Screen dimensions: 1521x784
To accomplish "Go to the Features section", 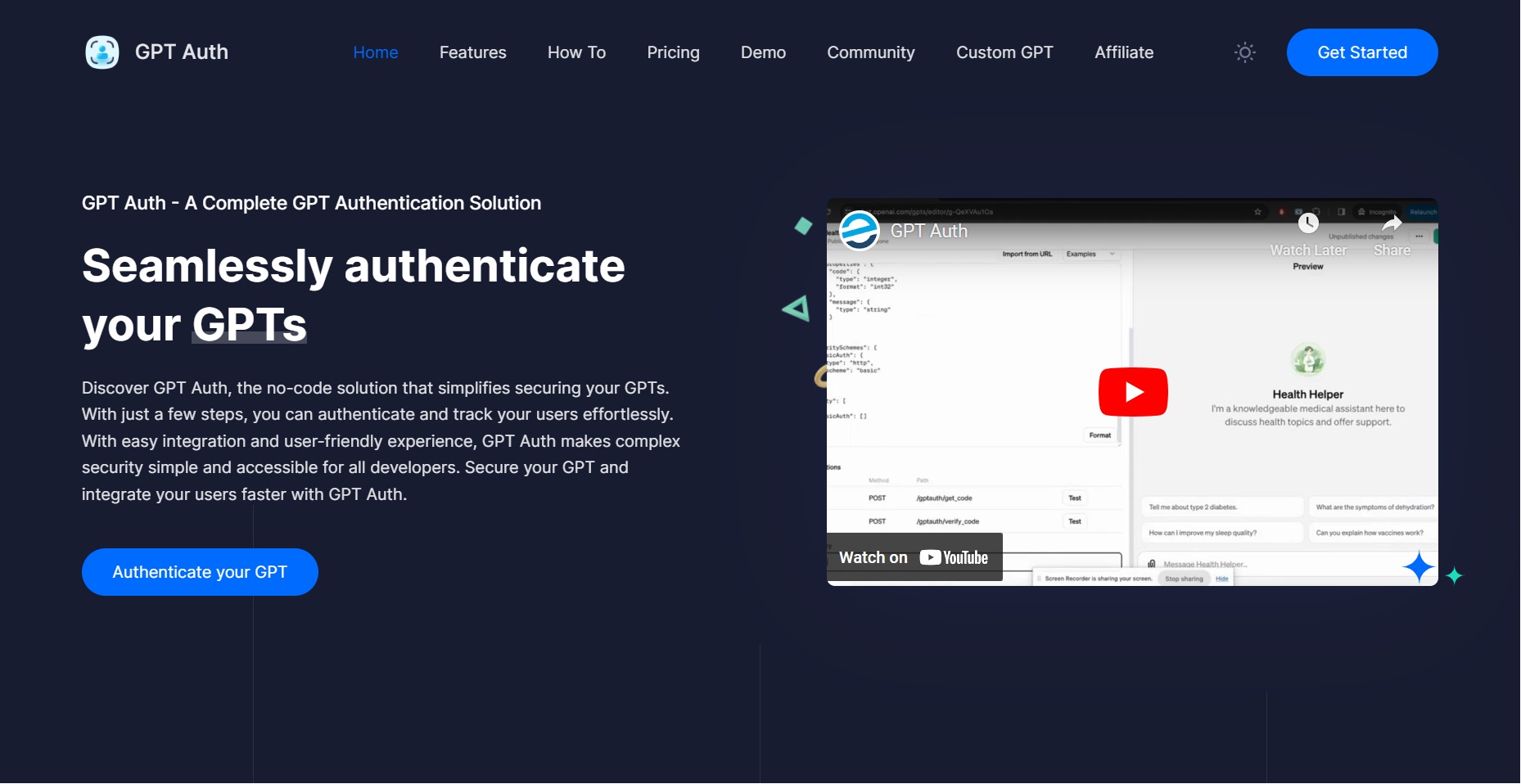I will pyautogui.click(x=473, y=52).
